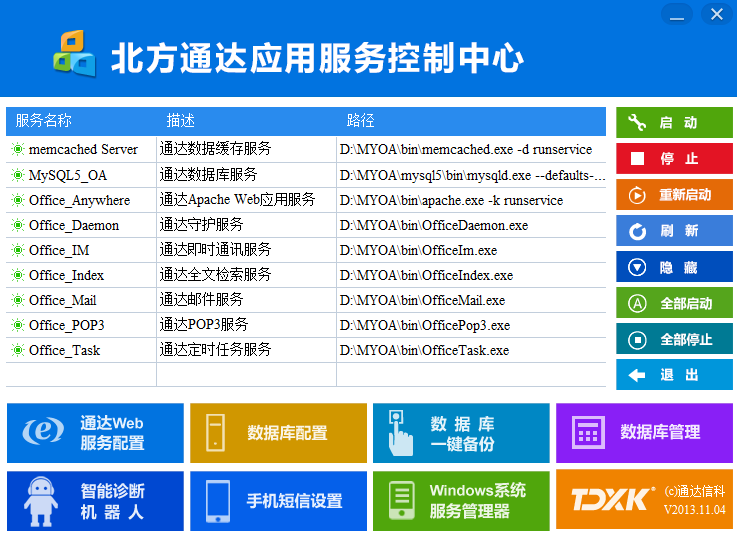Viewport: 737px width, 534px height.
Task: Click the down-triangle icon on 隐藏
Action: pyautogui.click(x=637, y=267)
